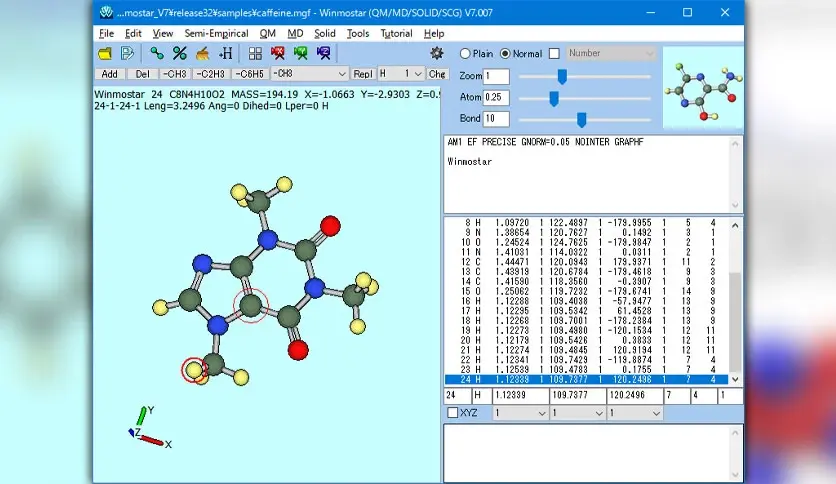This screenshot has height=484, width=836.
Task: Open settings via the gear icon
Action: (437, 53)
